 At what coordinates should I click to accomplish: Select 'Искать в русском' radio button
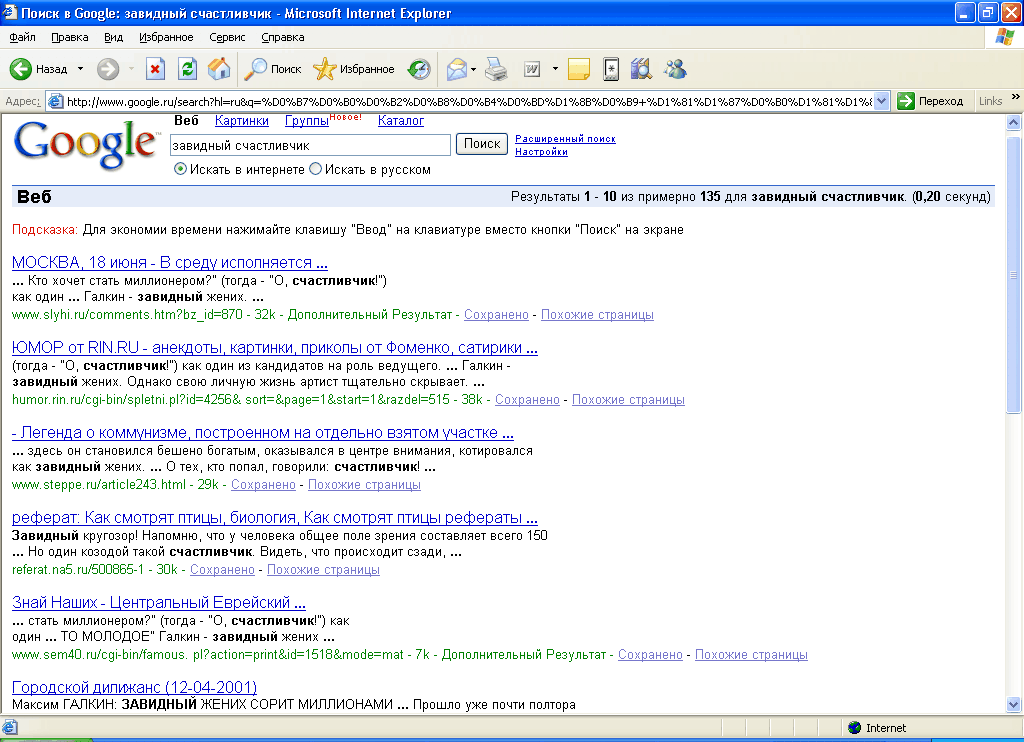tap(315, 169)
